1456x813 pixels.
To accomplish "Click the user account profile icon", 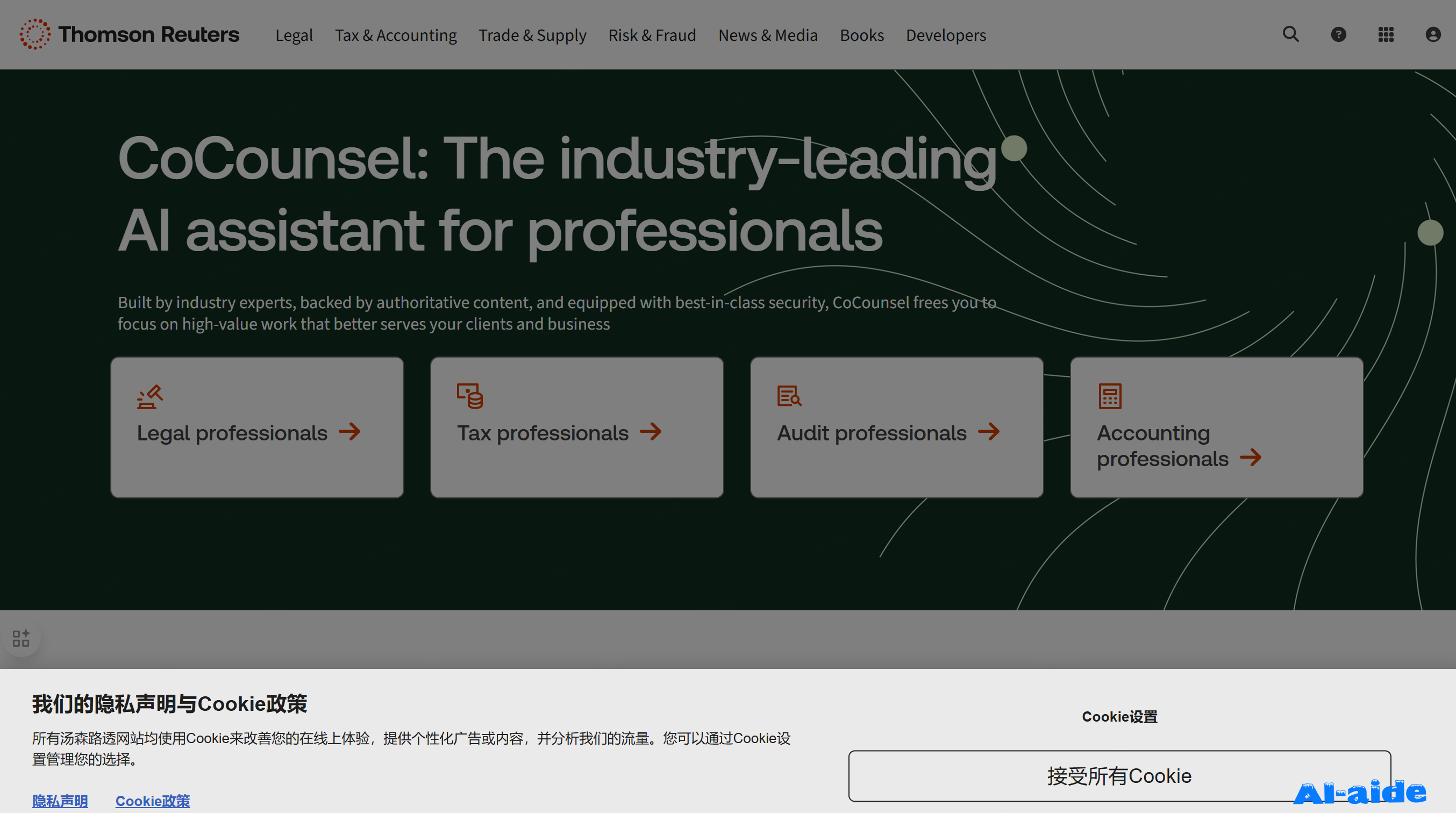I will pyautogui.click(x=1433, y=34).
